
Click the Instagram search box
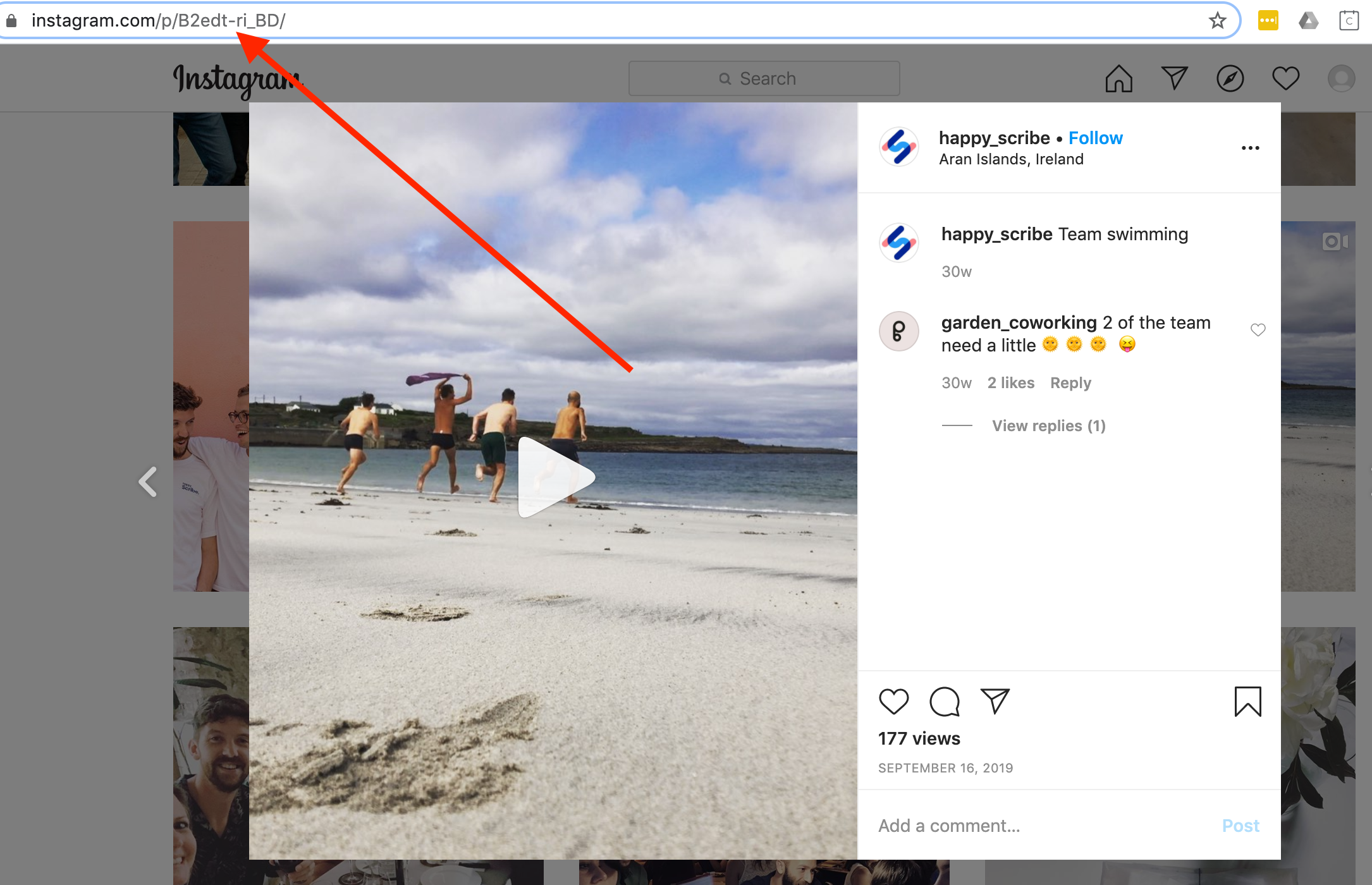[x=764, y=79]
